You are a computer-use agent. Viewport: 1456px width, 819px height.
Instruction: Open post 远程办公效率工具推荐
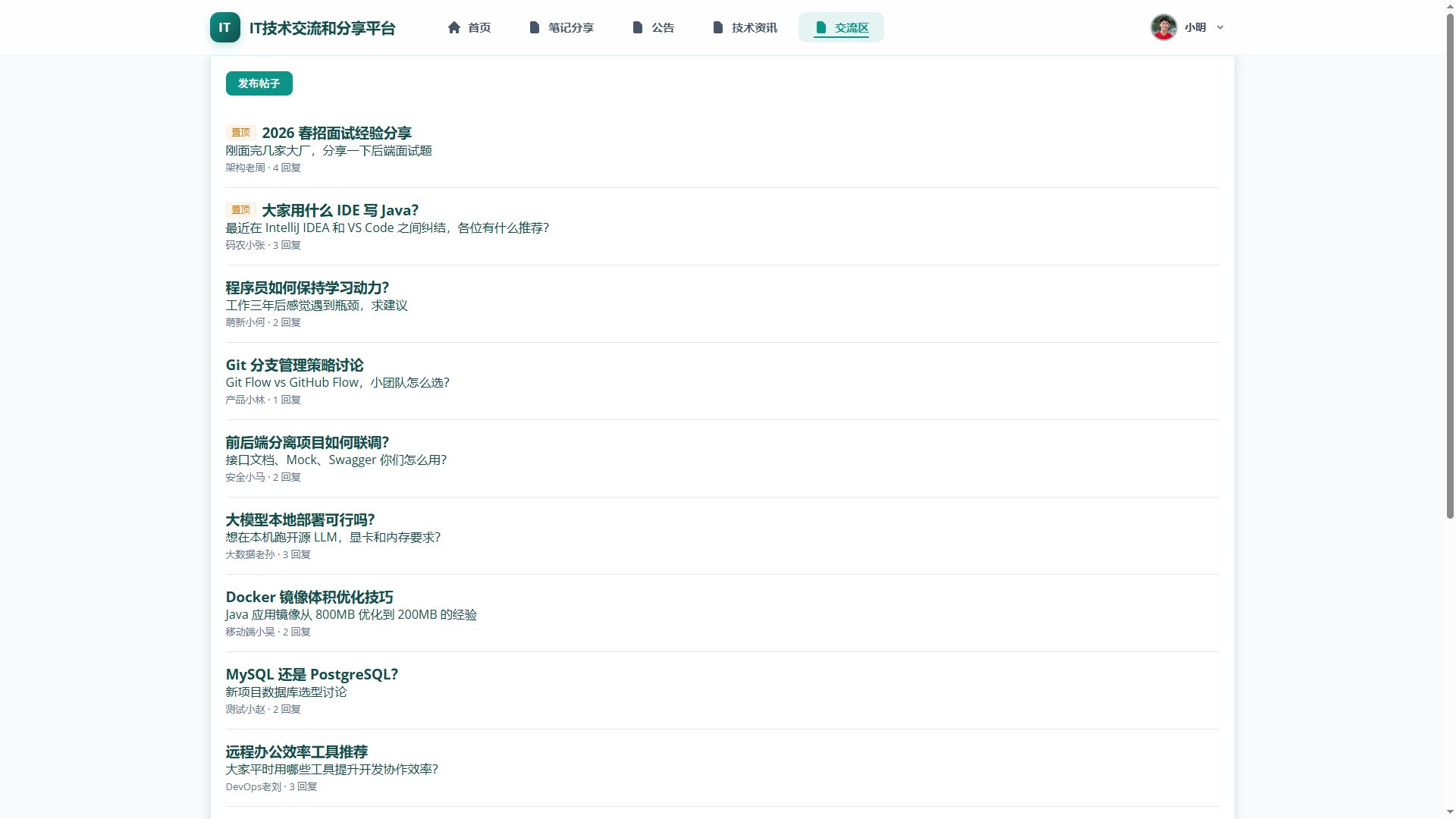(x=297, y=752)
